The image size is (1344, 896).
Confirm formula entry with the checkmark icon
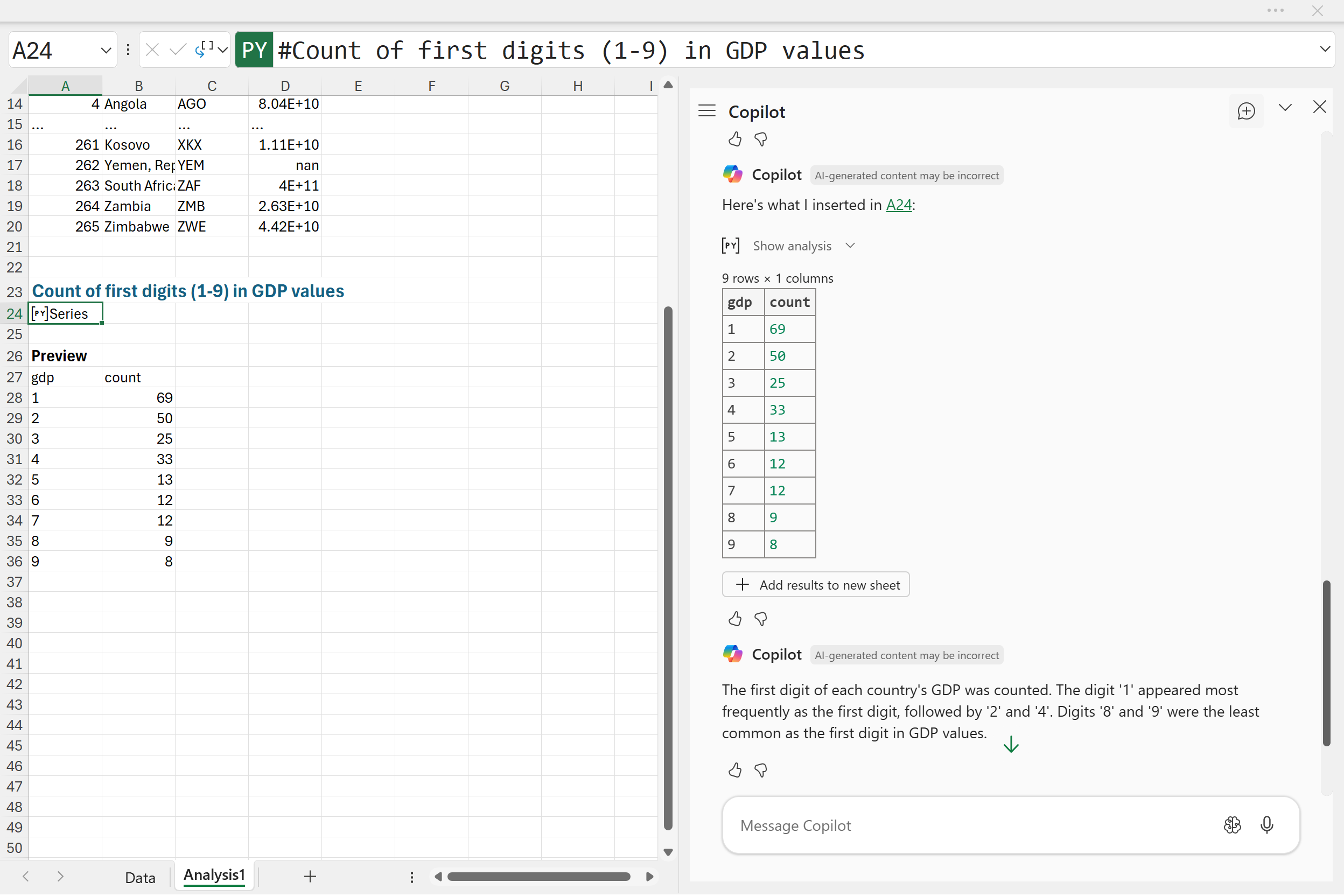[x=178, y=50]
